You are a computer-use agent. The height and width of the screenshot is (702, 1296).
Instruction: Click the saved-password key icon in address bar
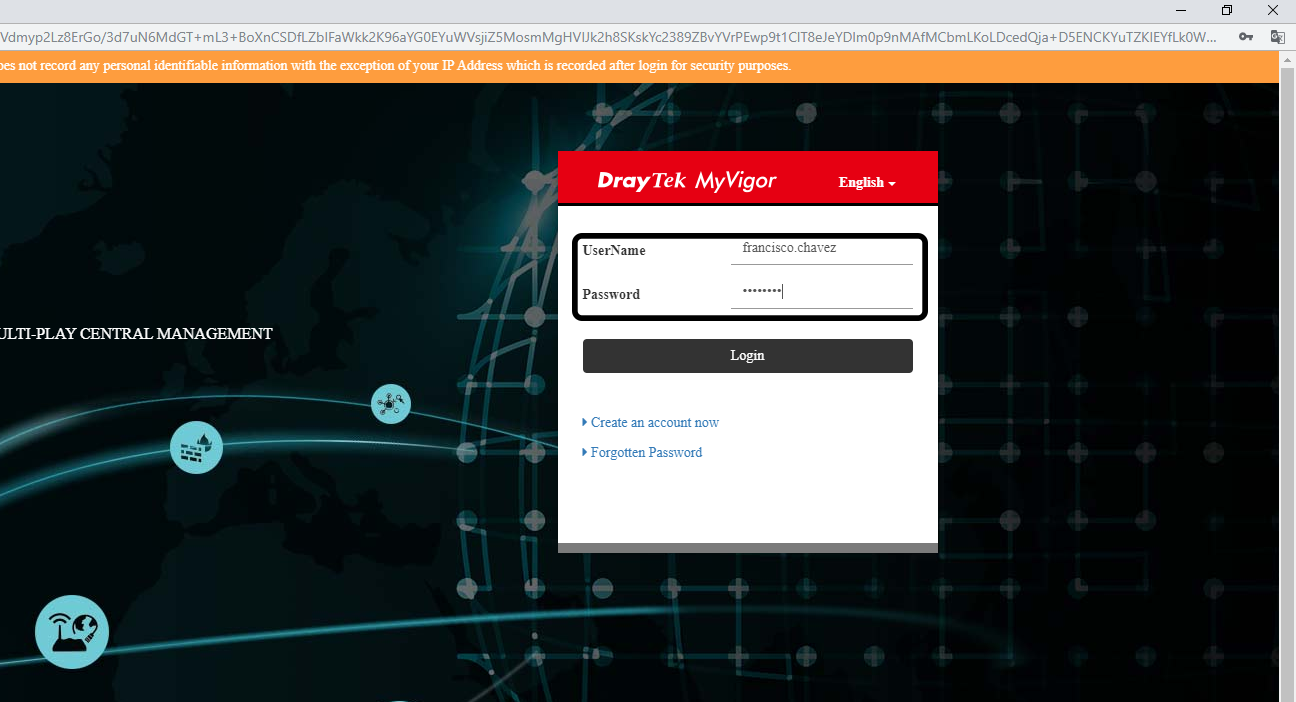click(1246, 36)
